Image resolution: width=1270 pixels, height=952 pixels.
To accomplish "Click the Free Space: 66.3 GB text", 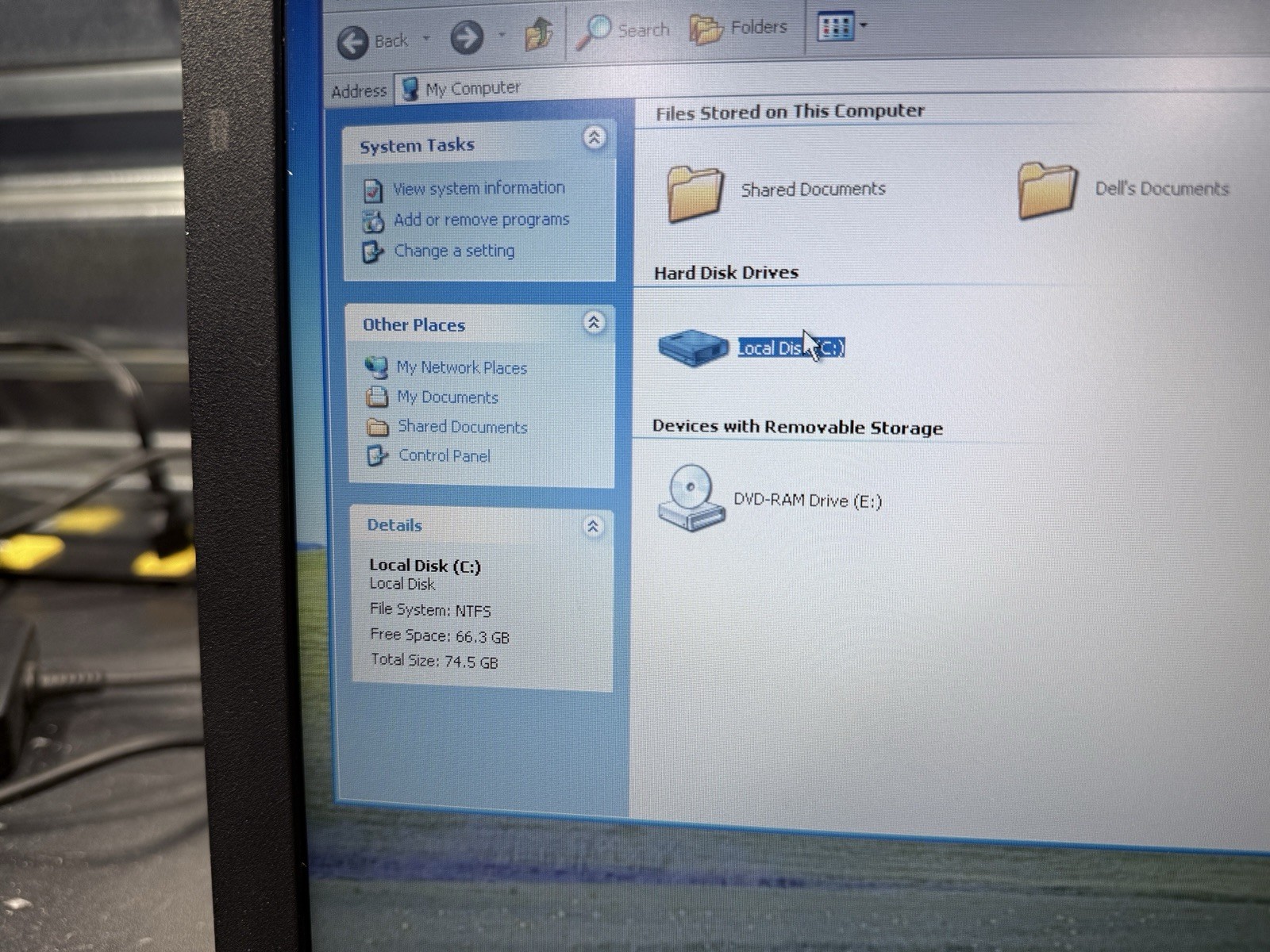I will 440,635.
